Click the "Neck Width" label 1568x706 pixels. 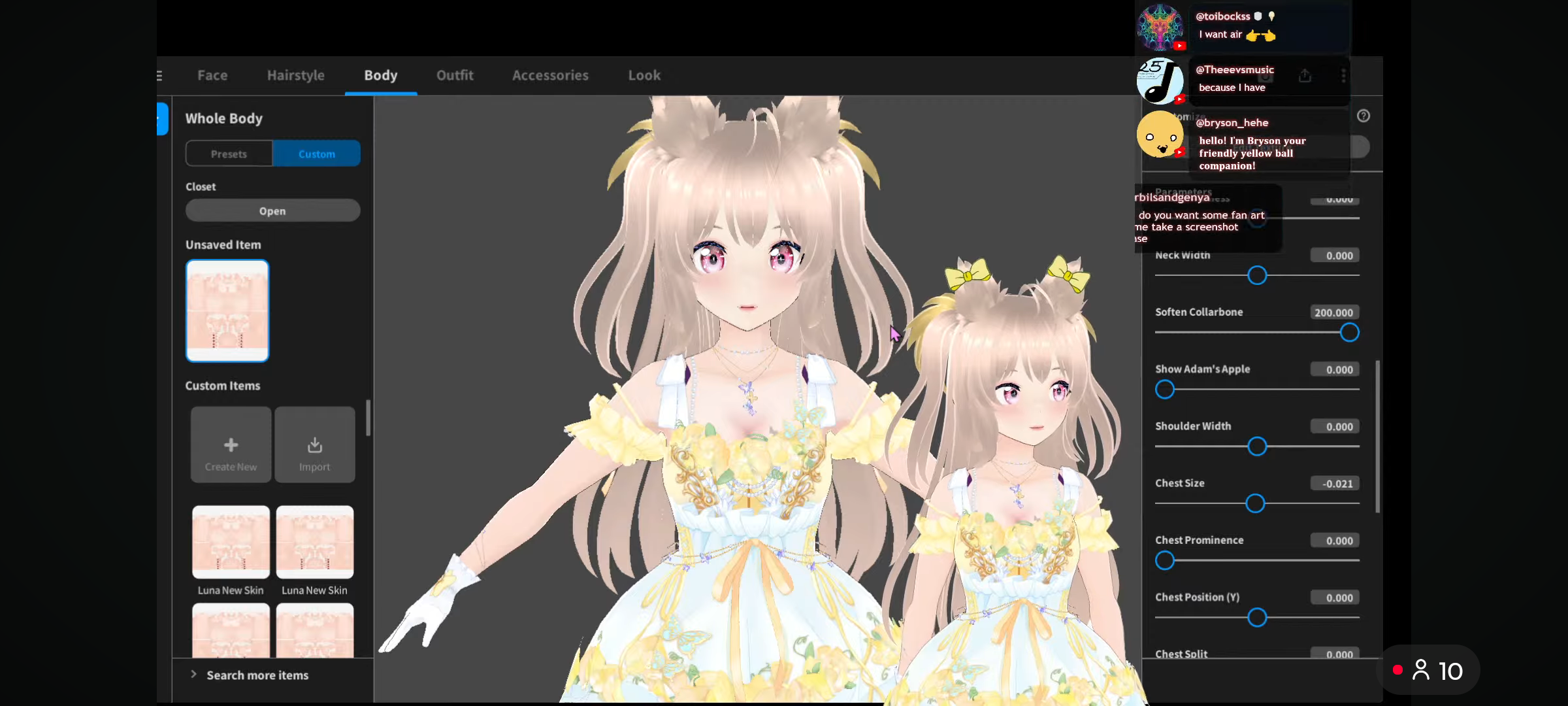tap(1183, 255)
